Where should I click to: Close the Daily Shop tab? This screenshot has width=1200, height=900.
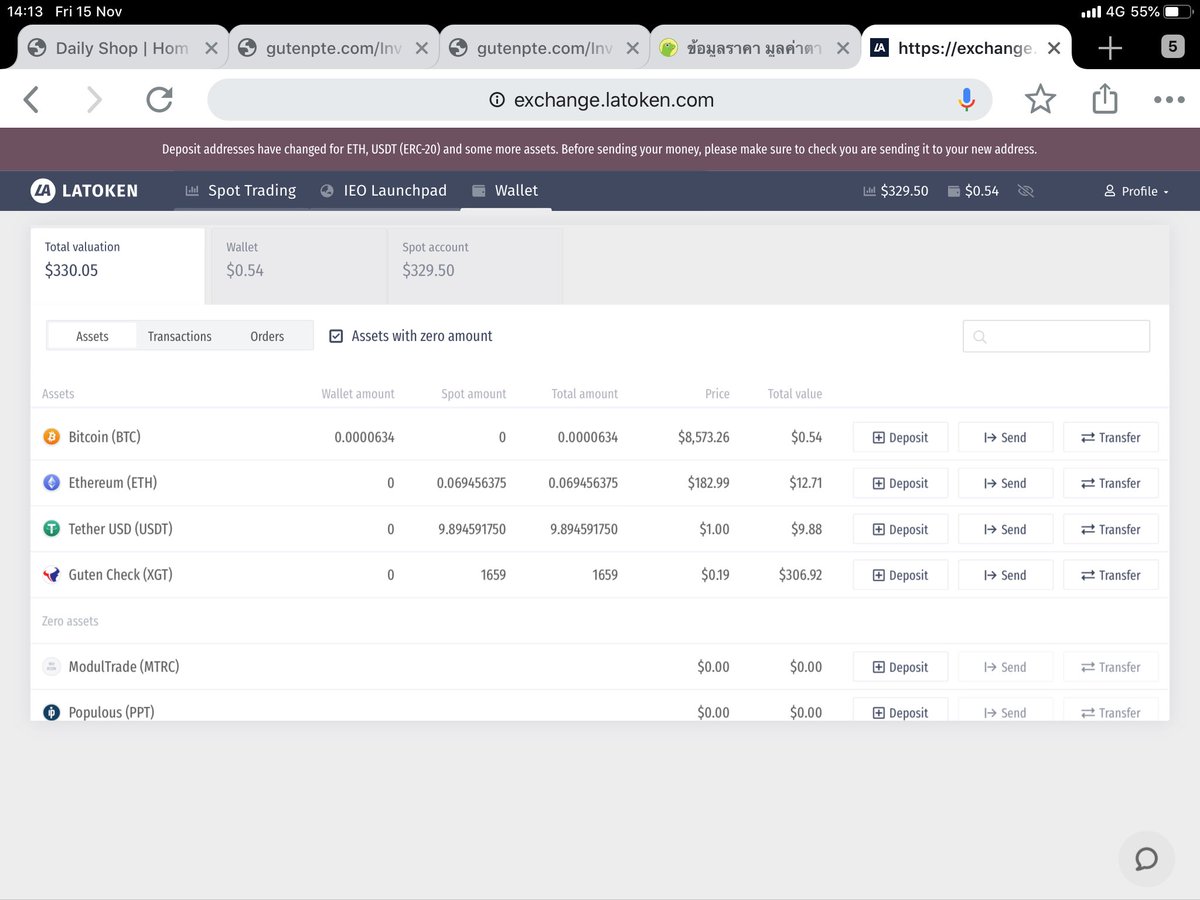point(212,48)
